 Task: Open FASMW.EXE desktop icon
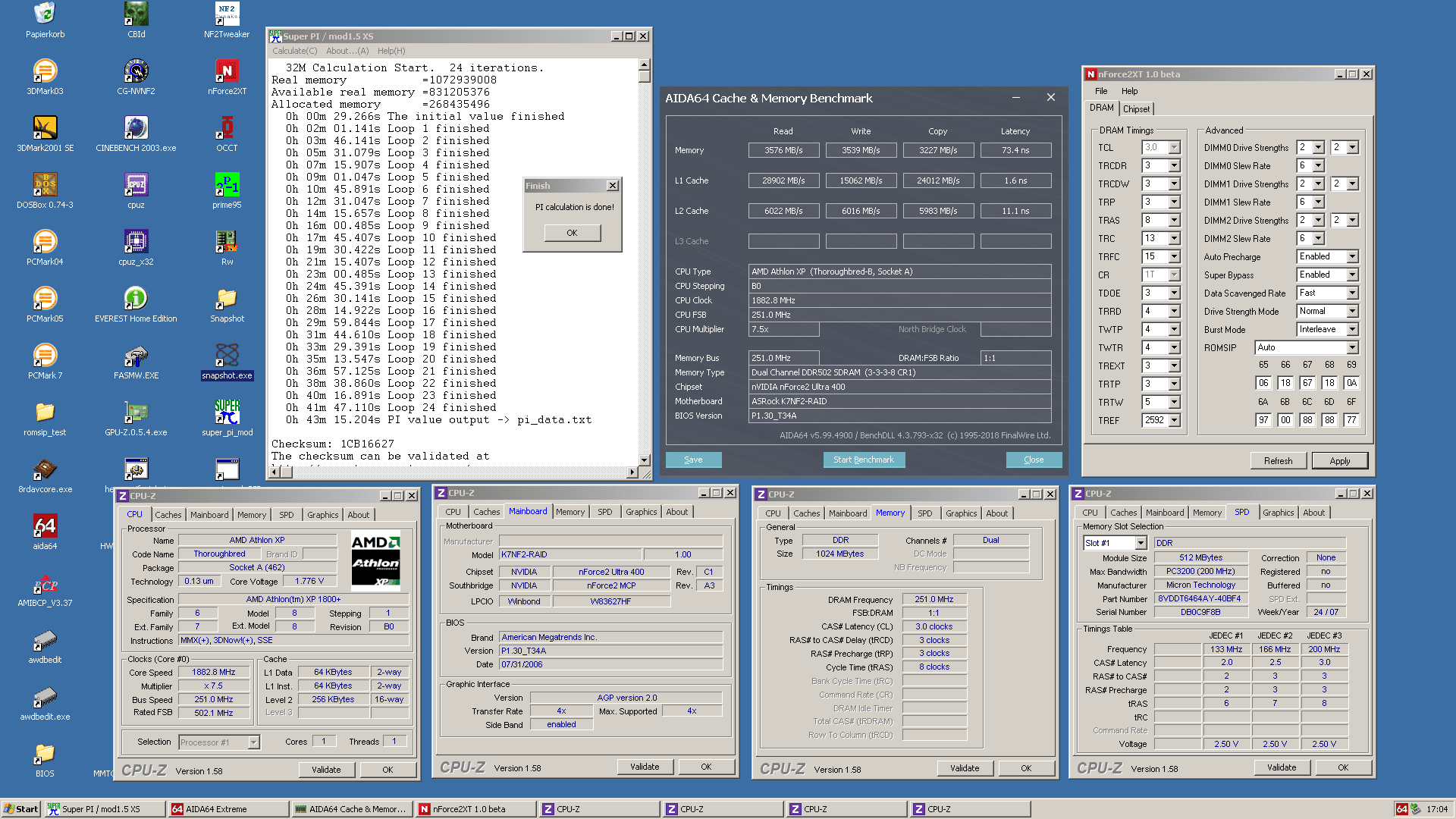(x=136, y=362)
